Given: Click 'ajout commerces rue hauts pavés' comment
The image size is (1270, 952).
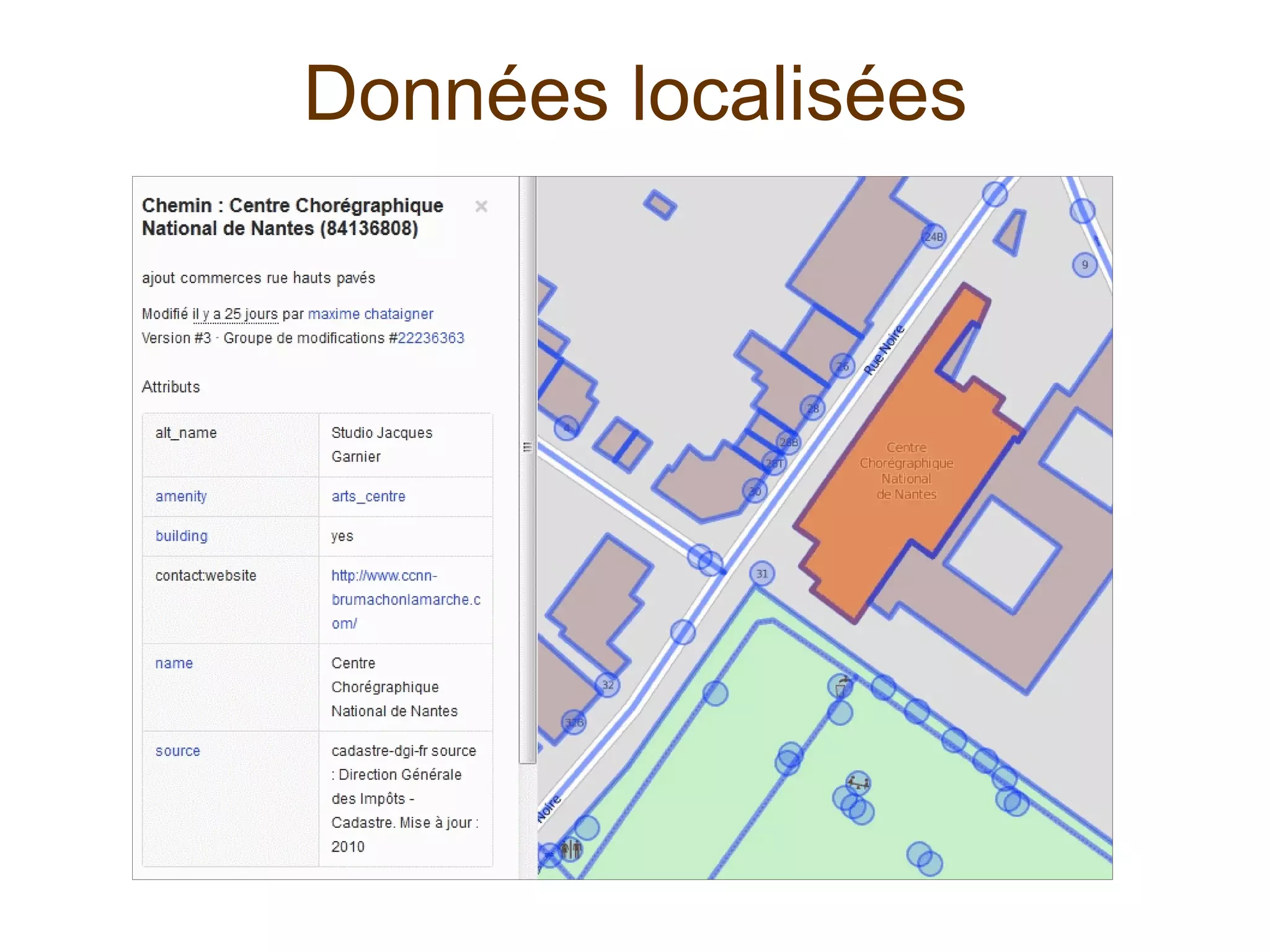Looking at the screenshot, I should [x=259, y=278].
